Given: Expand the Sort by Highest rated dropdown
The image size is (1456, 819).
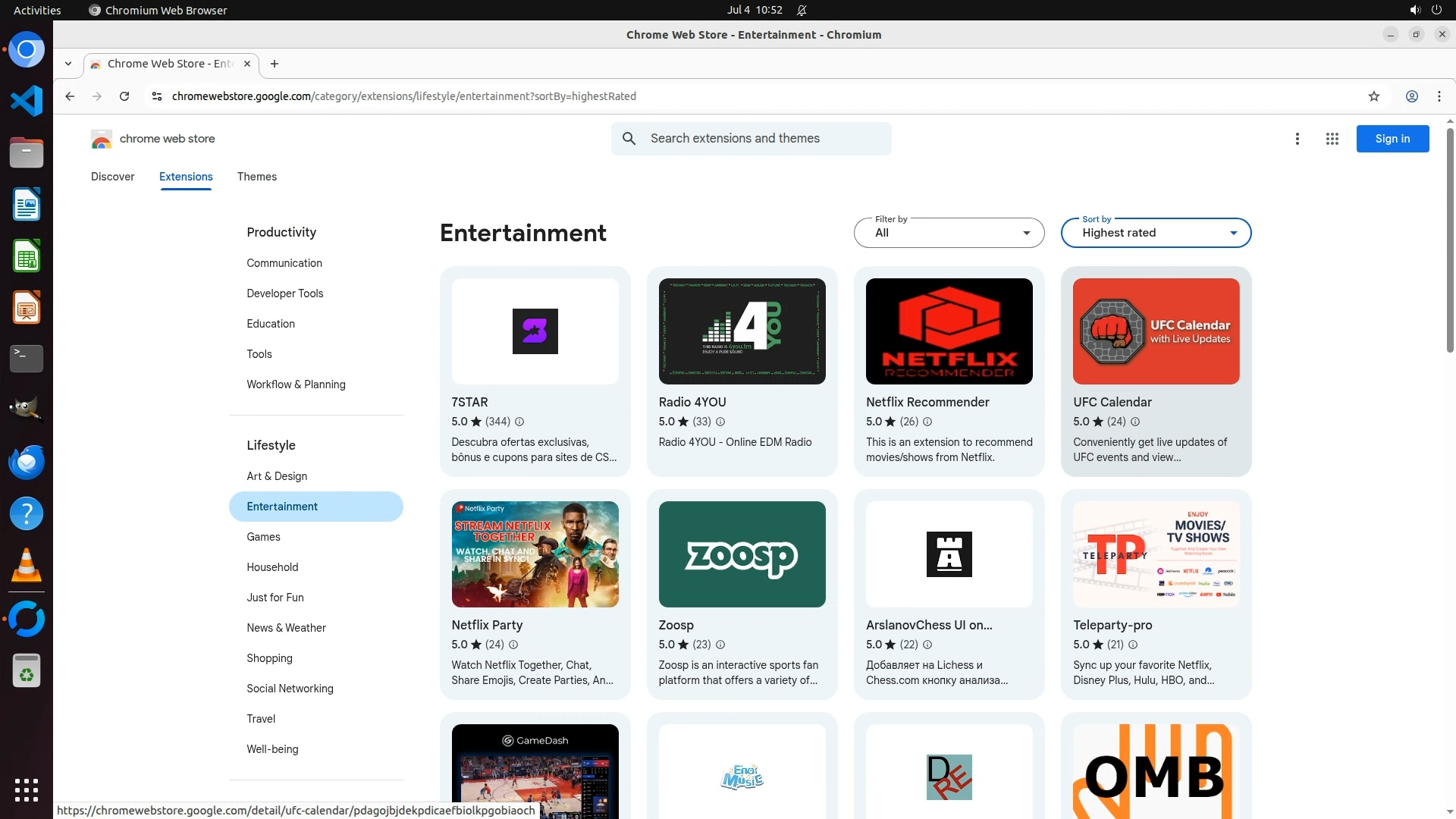Looking at the screenshot, I should 1156,233.
